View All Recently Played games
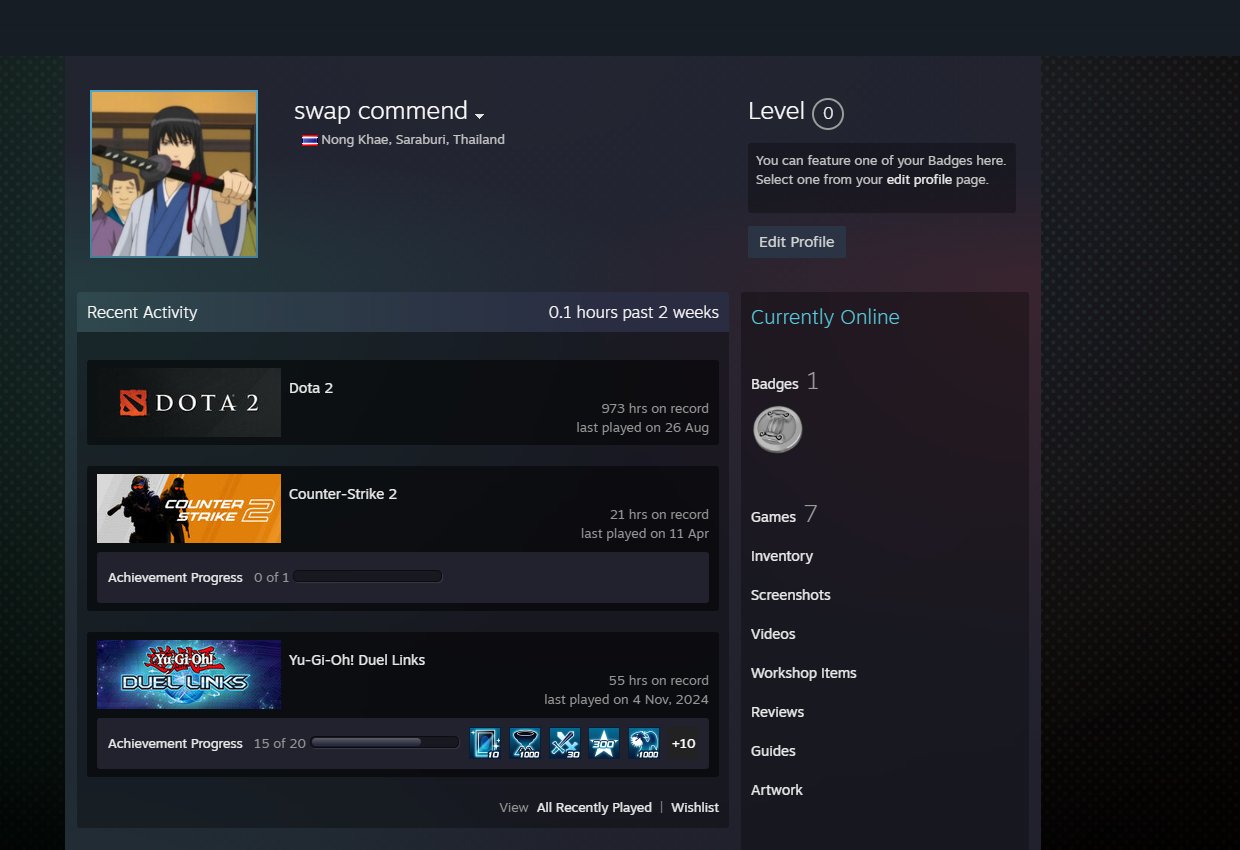 [594, 807]
